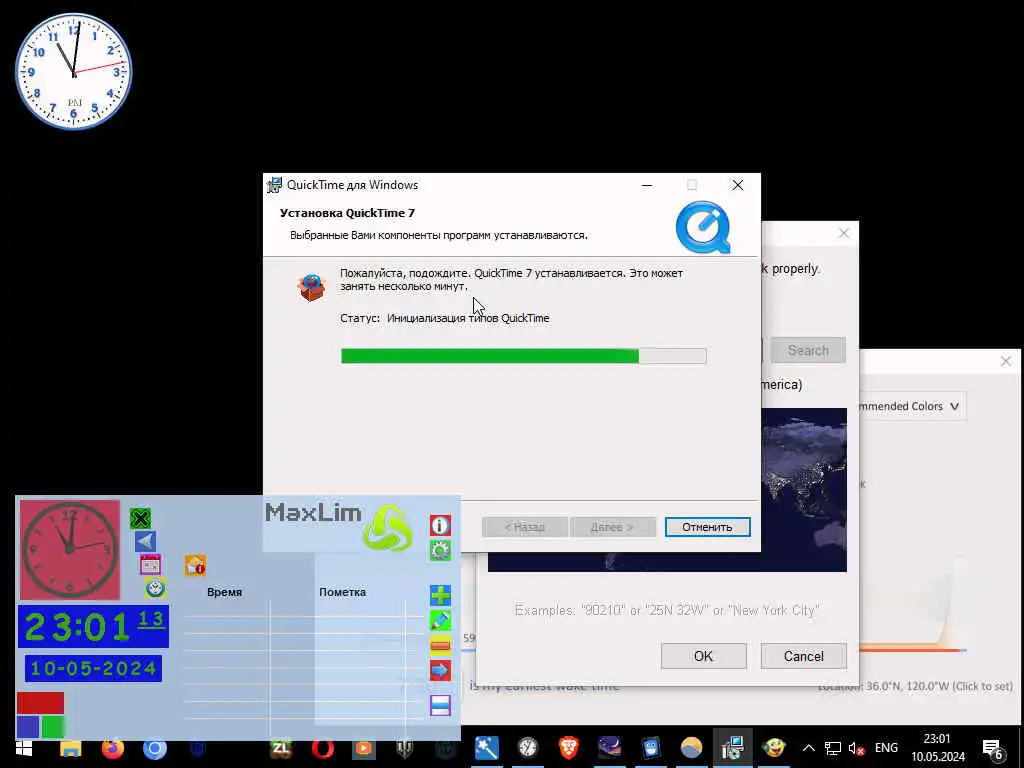This screenshot has height=768, width=1024.
Task: Open the pink calendar icon in MaxLim
Action: coord(150,565)
